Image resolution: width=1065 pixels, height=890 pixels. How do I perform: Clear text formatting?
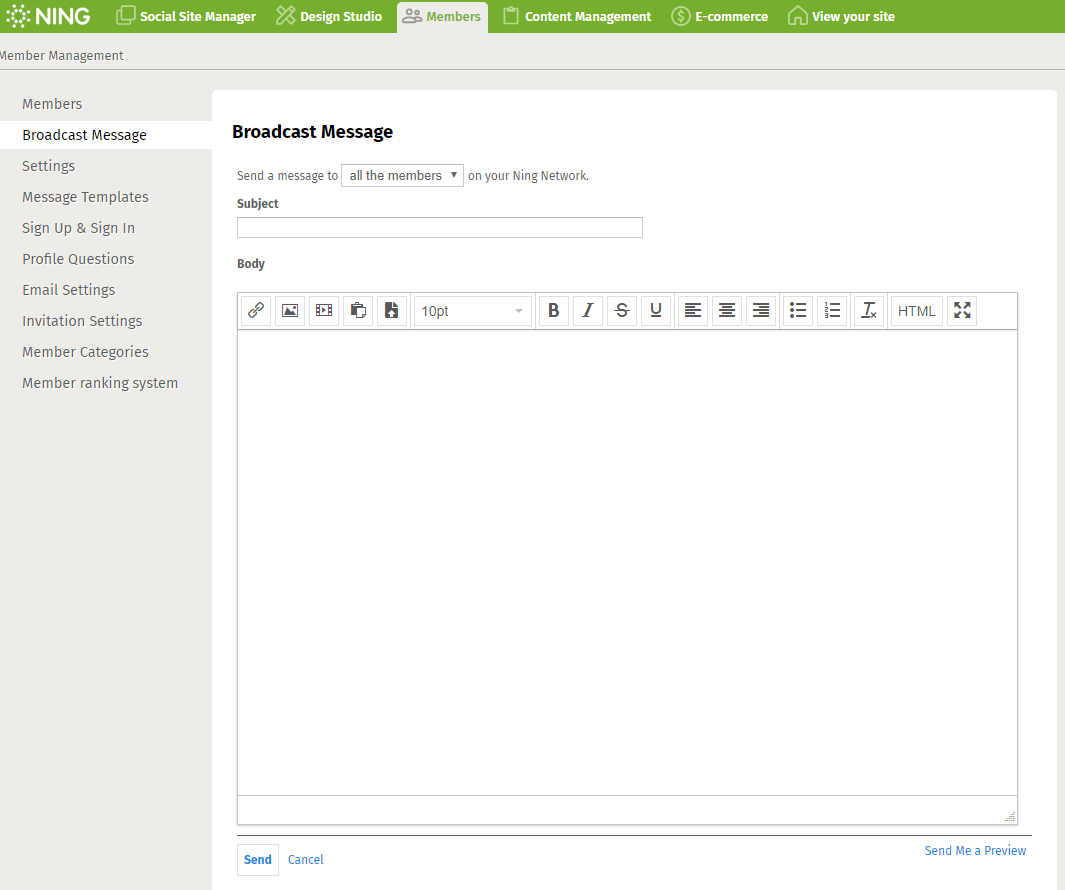[x=869, y=310]
